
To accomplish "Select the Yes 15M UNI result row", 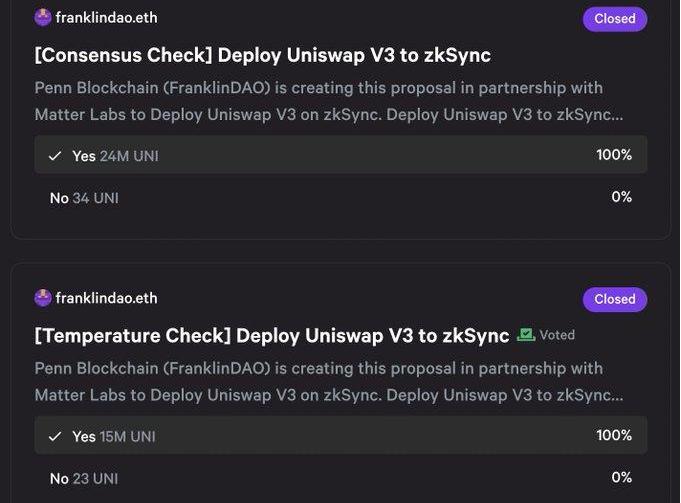I will [340, 436].
